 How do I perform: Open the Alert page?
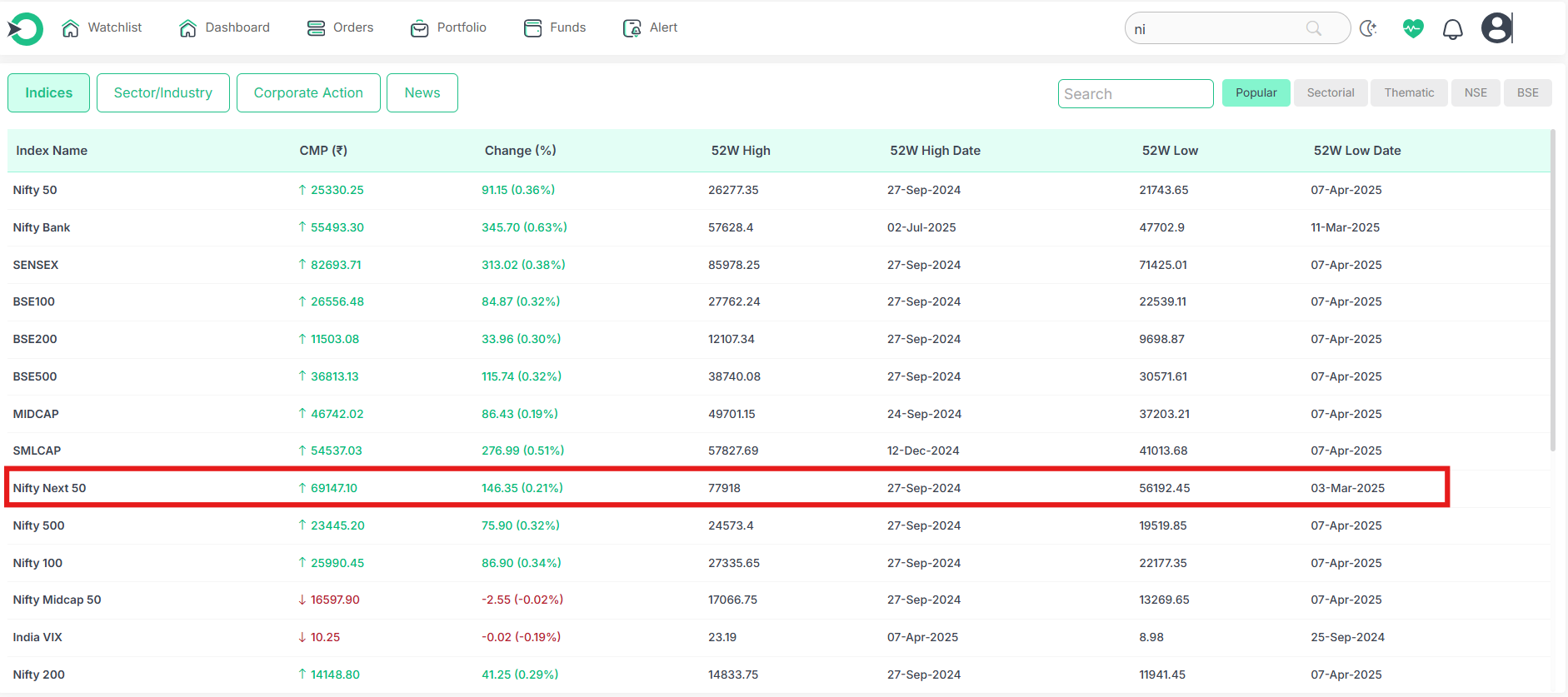[650, 27]
